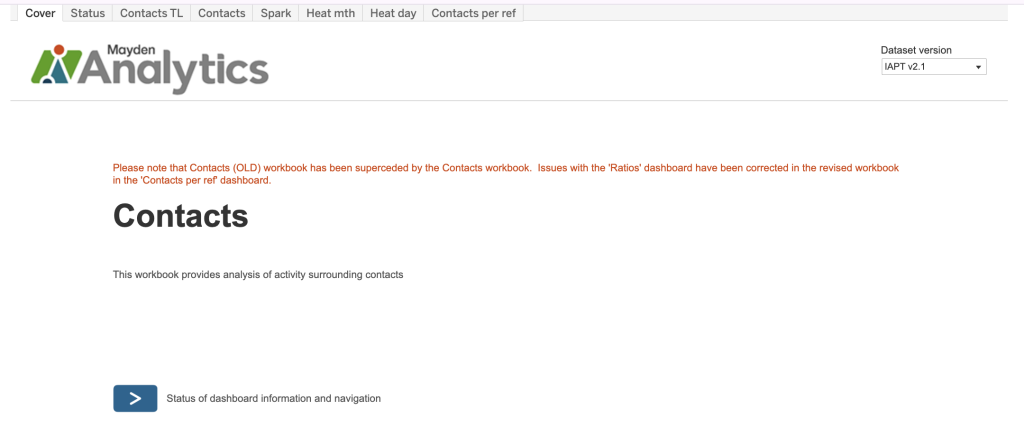View the Contacts per ref tab
The width and height of the screenshot is (1024, 446).
(x=474, y=13)
